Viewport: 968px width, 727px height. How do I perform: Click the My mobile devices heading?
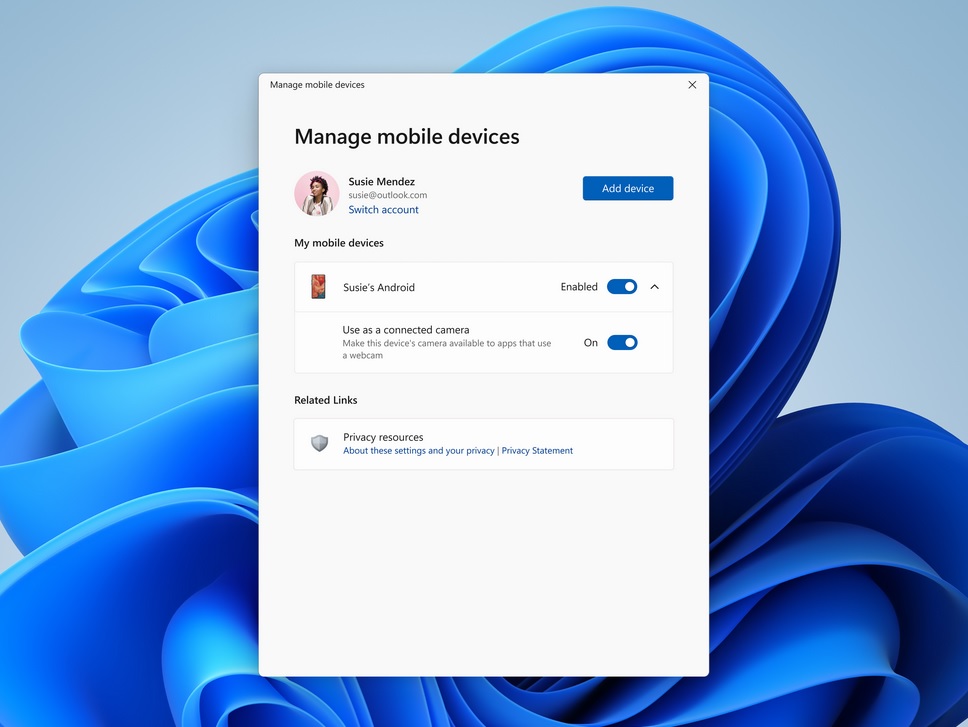click(339, 243)
